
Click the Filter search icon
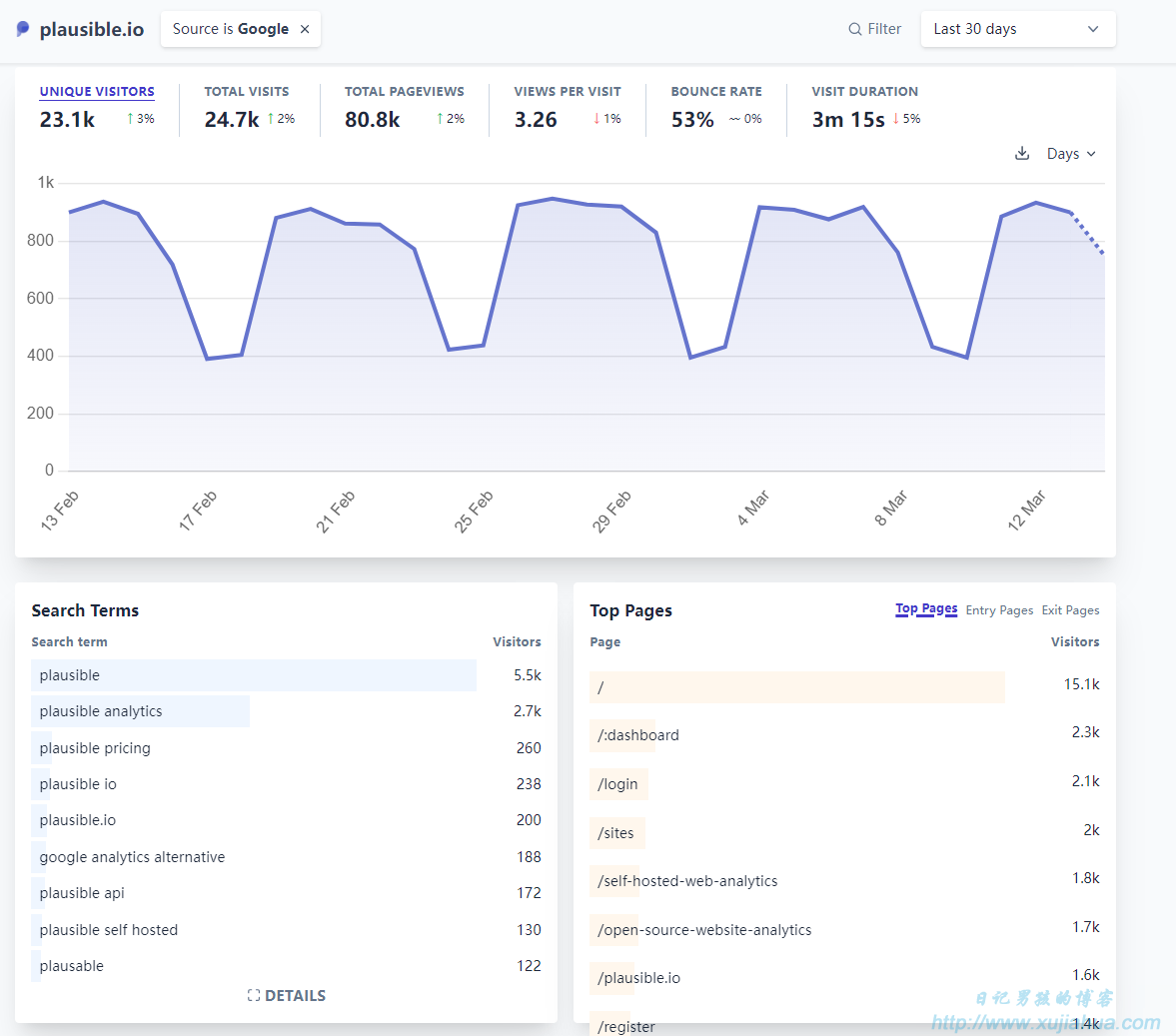(x=855, y=29)
